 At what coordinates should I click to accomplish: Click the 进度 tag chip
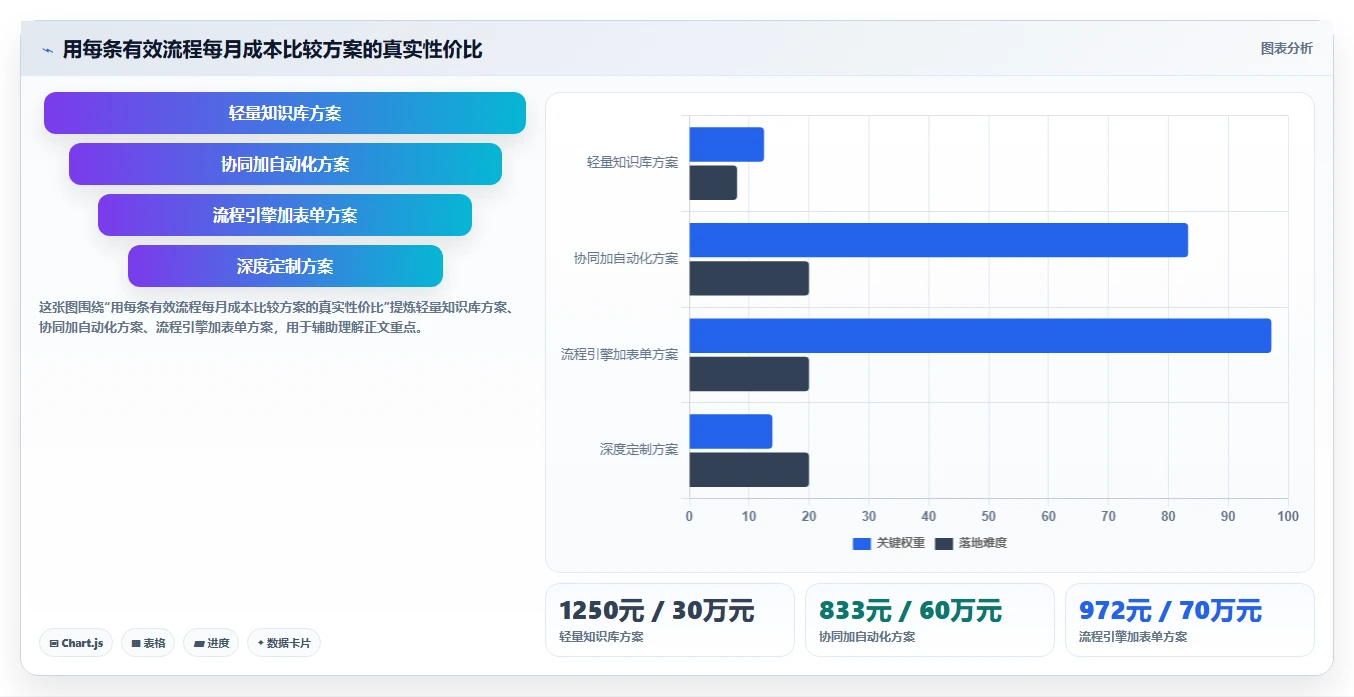coord(211,643)
